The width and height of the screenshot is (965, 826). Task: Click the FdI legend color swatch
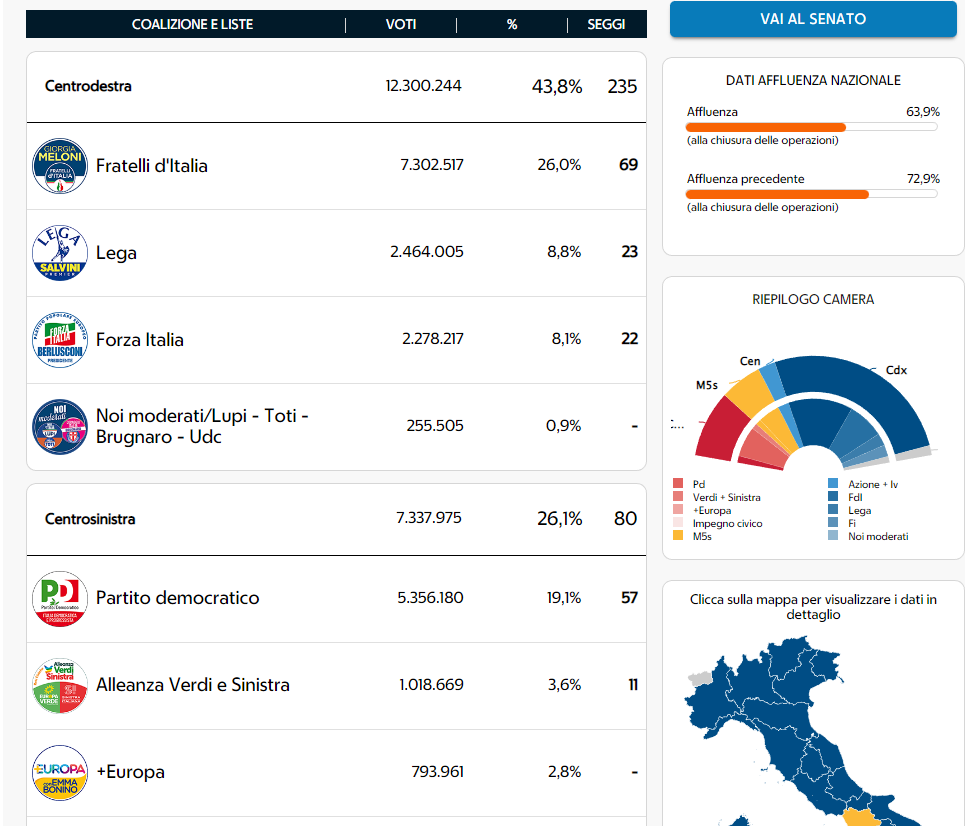[x=833, y=497]
